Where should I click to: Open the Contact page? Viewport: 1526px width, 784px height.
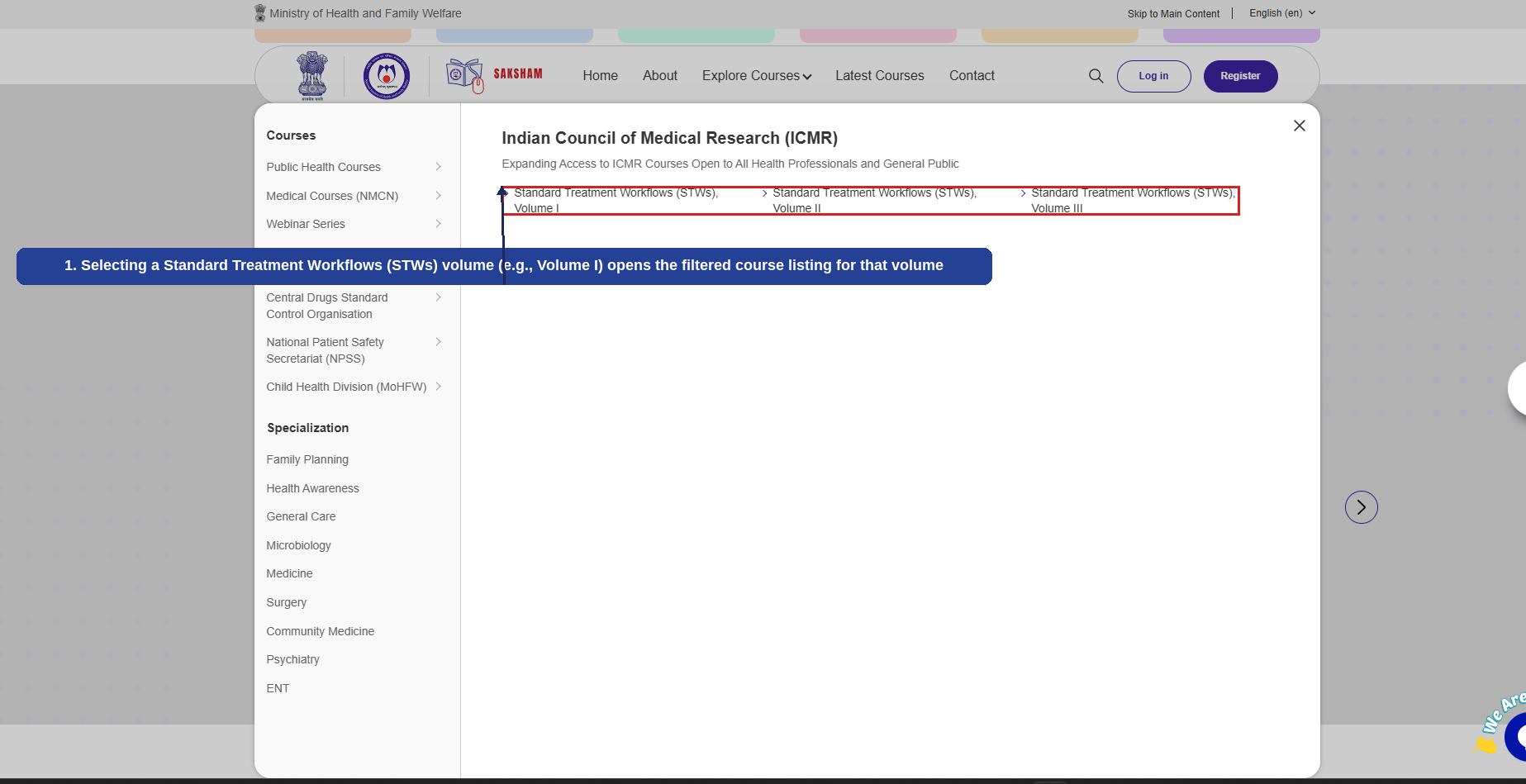(x=972, y=76)
